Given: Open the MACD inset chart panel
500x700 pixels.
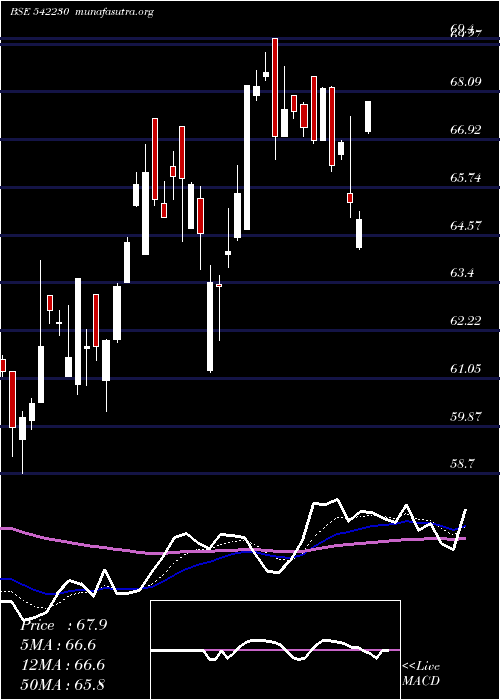Looking at the screenshot, I should 275,650.
